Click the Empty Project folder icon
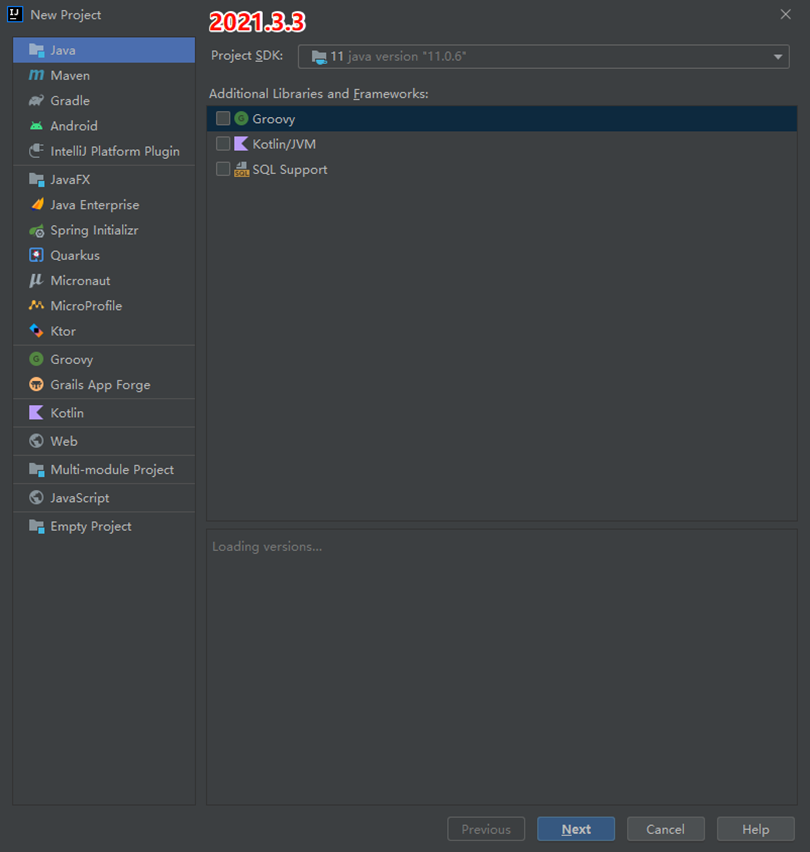The width and height of the screenshot is (810, 852). [x=36, y=526]
